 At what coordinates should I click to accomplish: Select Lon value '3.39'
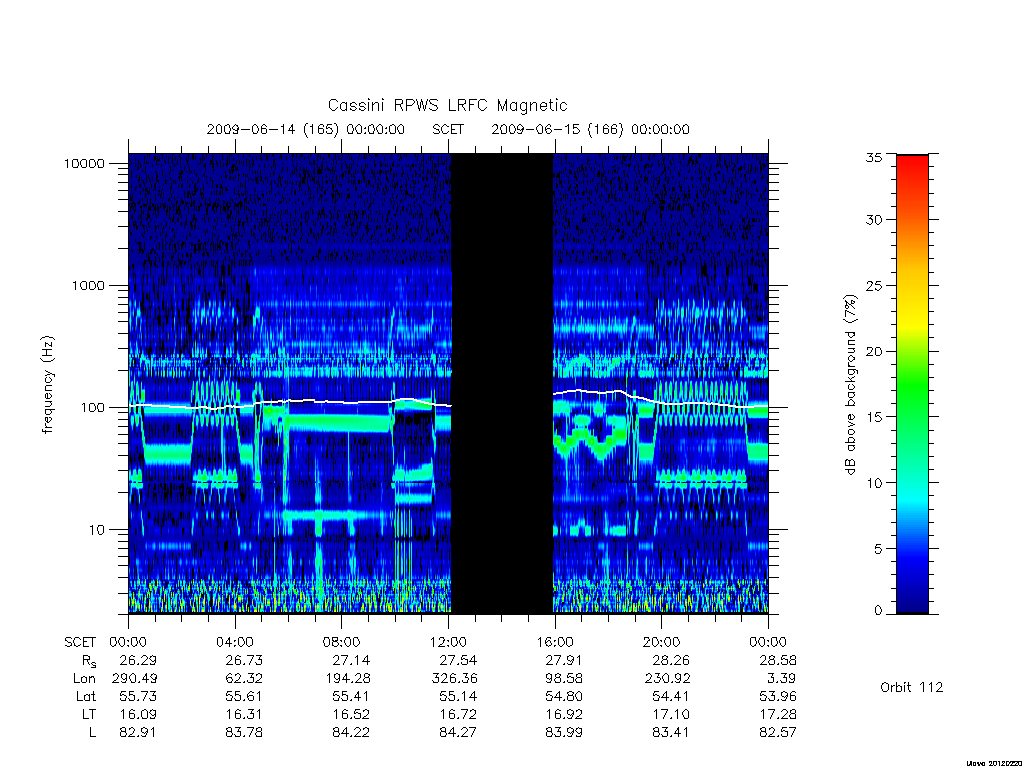point(782,679)
